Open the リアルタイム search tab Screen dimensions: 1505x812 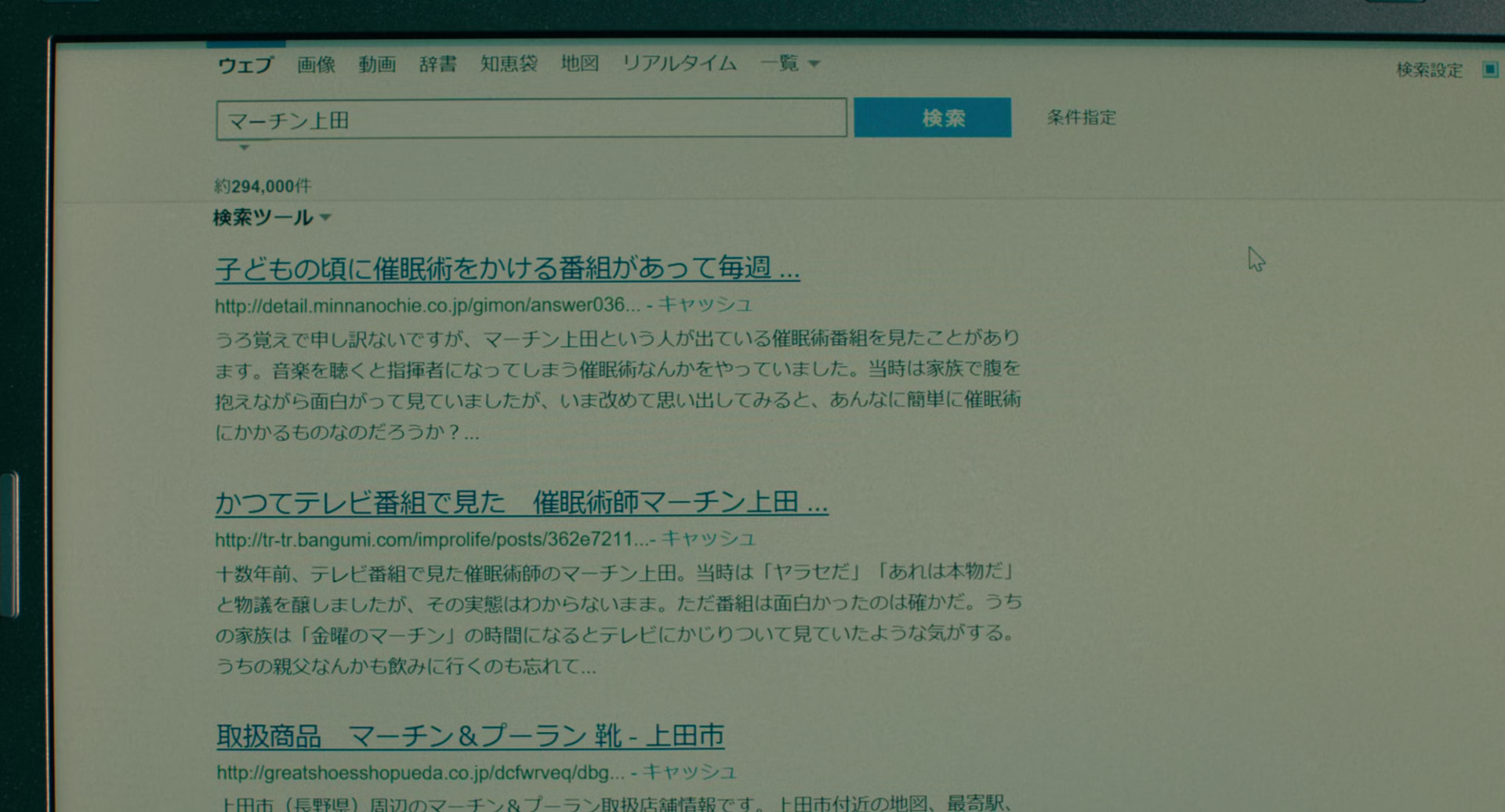click(x=680, y=63)
